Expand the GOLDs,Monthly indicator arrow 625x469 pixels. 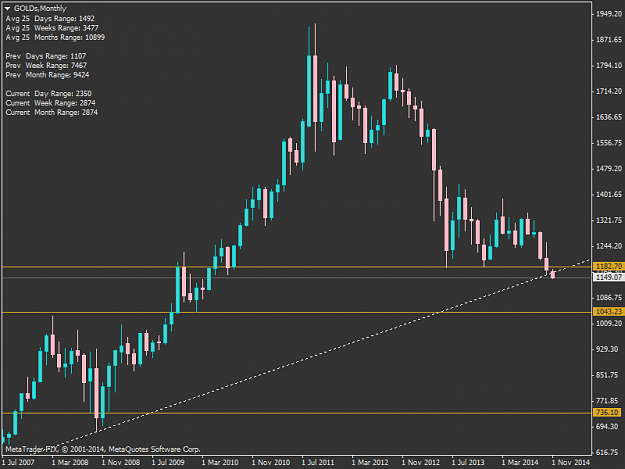coord(8,8)
